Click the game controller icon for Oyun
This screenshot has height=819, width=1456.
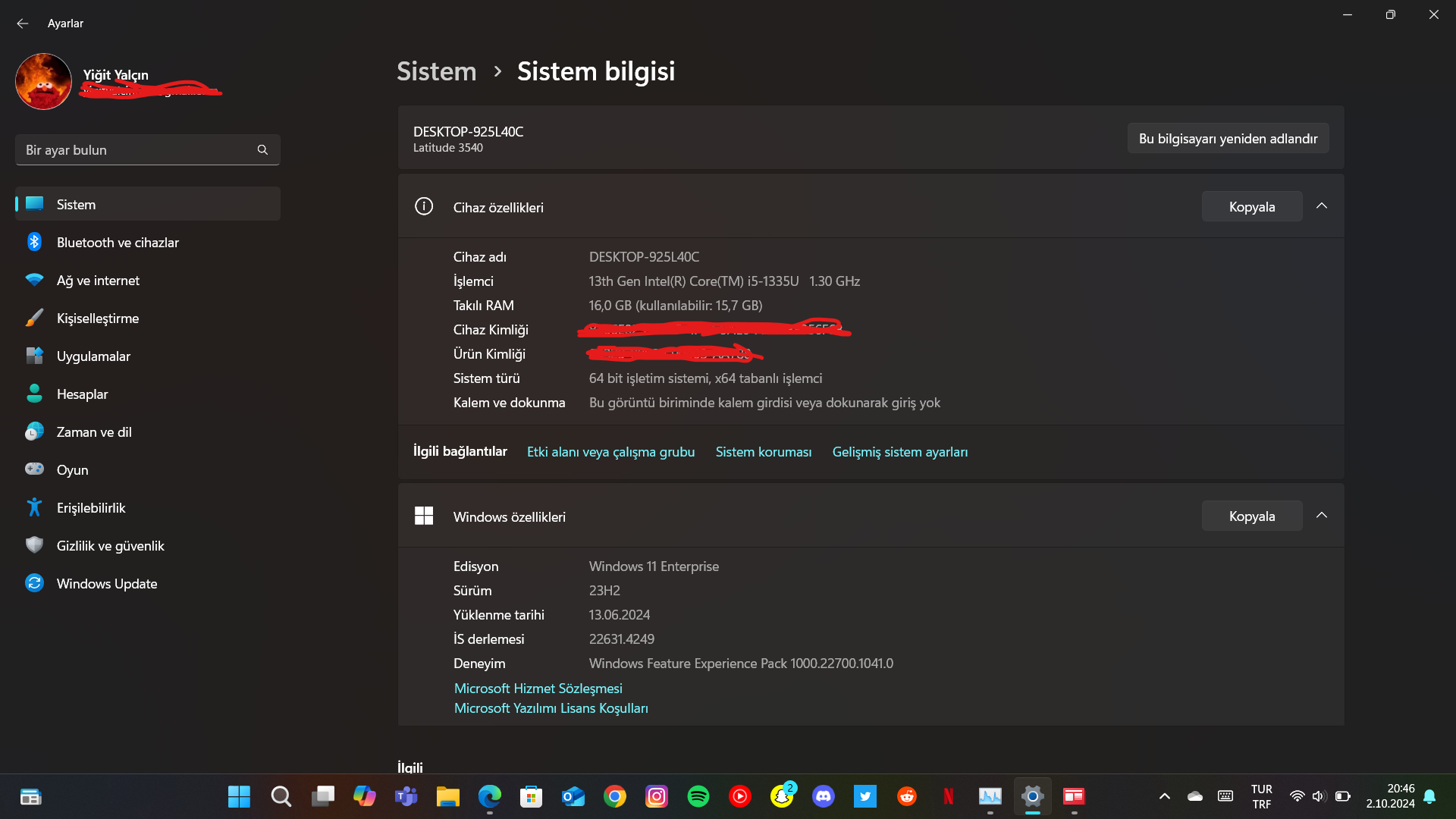coord(34,469)
